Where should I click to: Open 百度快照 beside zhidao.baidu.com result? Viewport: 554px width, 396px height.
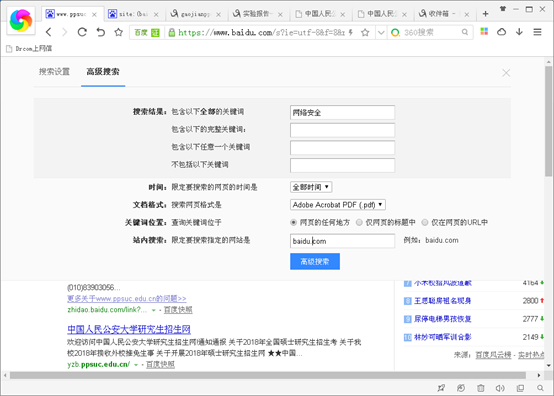click(178, 310)
